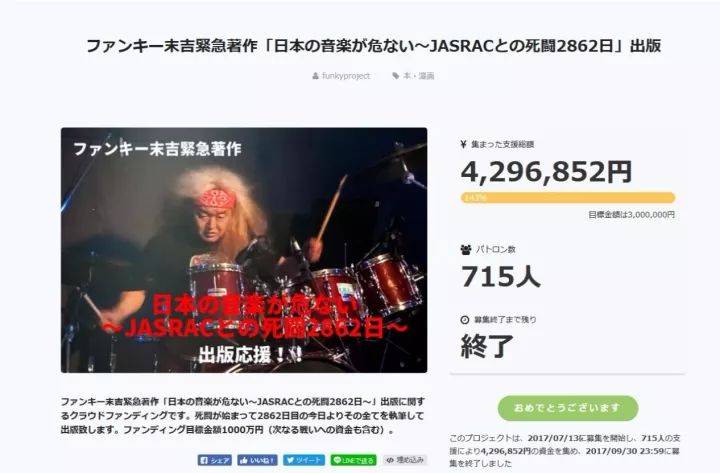
Task: Click the 終了 status text
Action: [487, 346]
